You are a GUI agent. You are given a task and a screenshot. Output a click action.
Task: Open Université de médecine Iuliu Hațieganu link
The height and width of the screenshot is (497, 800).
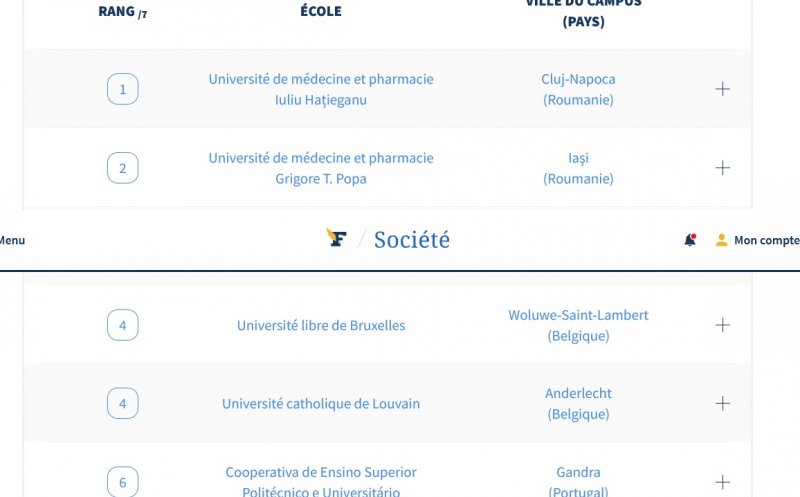pyautogui.click(x=321, y=89)
